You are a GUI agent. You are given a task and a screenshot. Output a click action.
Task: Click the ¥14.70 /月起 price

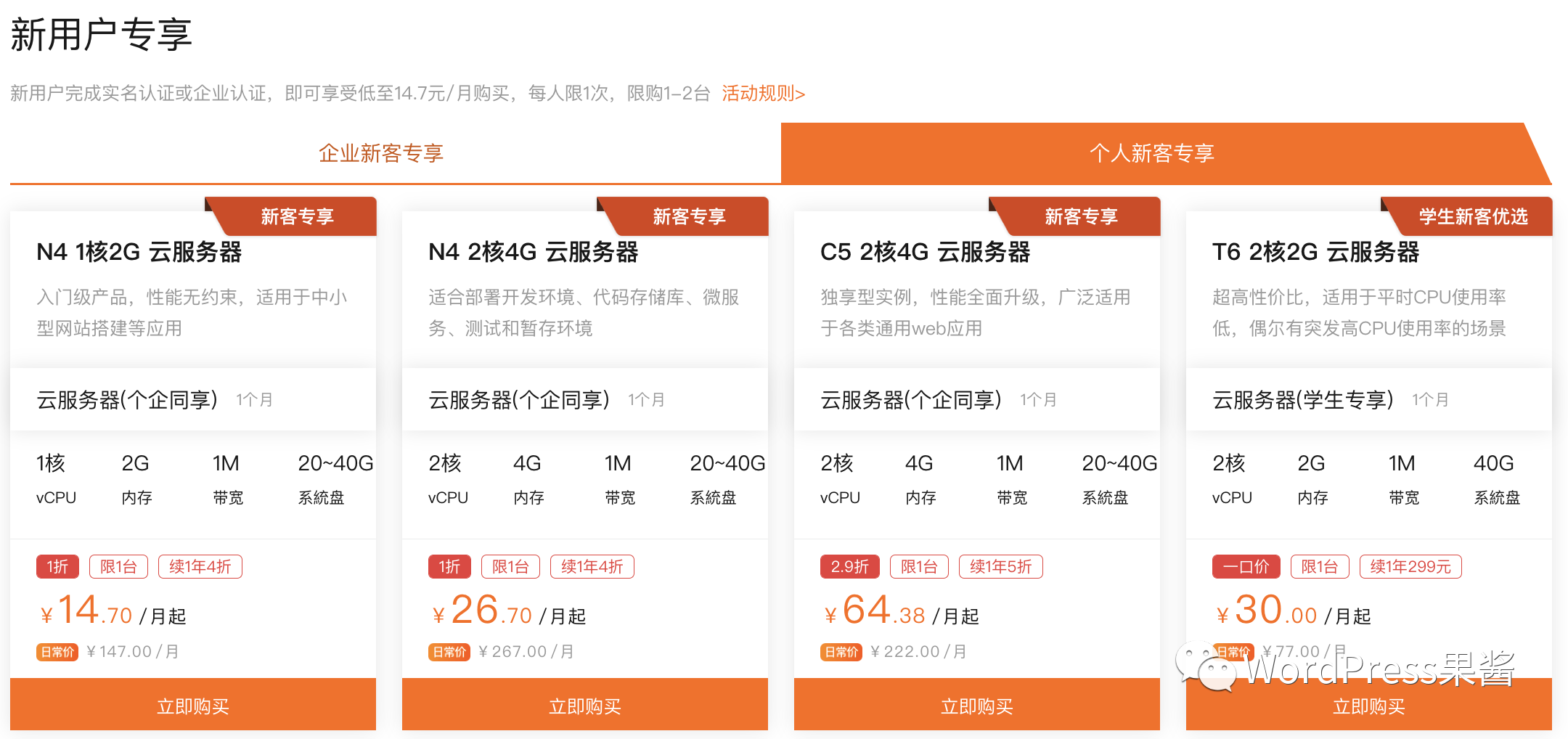(x=113, y=611)
